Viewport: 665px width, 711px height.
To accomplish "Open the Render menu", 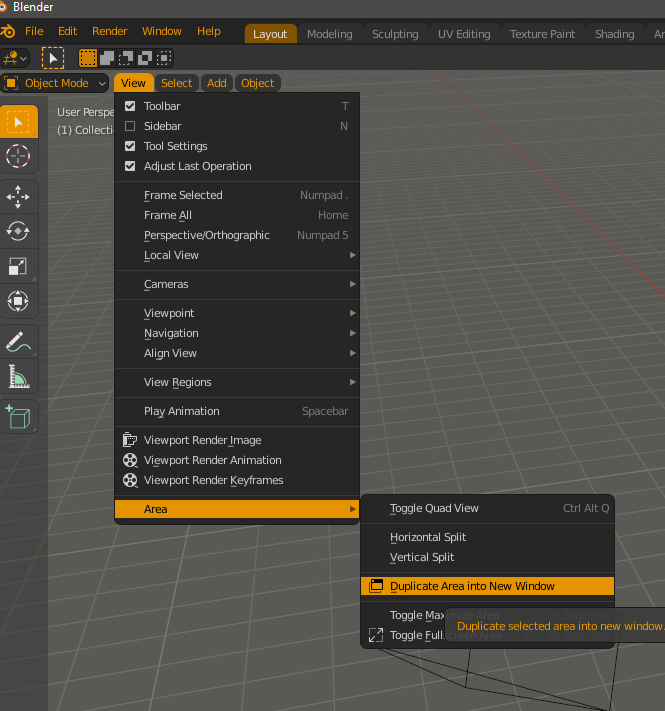I will [110, 31].
